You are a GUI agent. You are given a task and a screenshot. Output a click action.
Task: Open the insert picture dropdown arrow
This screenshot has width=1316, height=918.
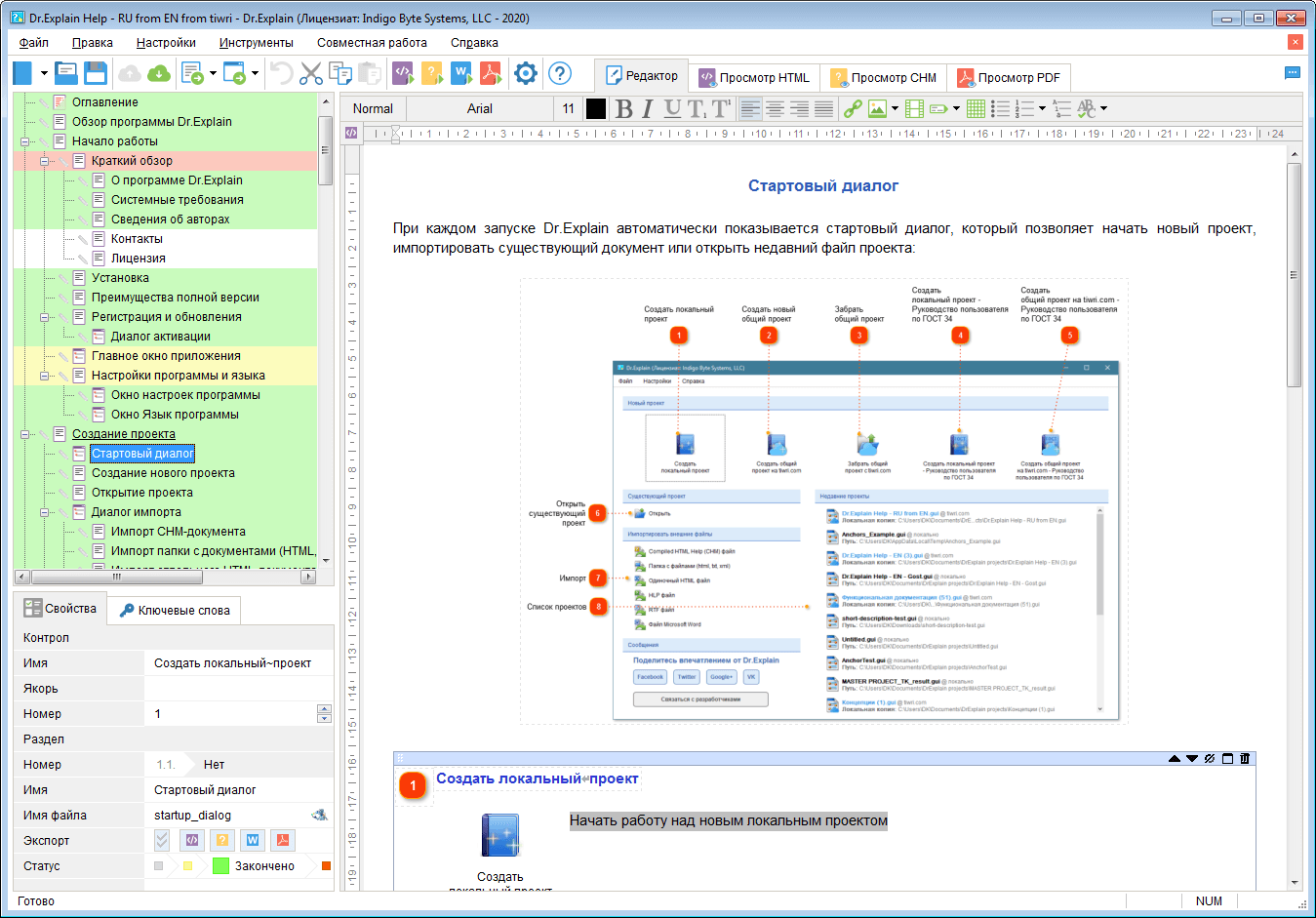[895, 108]
